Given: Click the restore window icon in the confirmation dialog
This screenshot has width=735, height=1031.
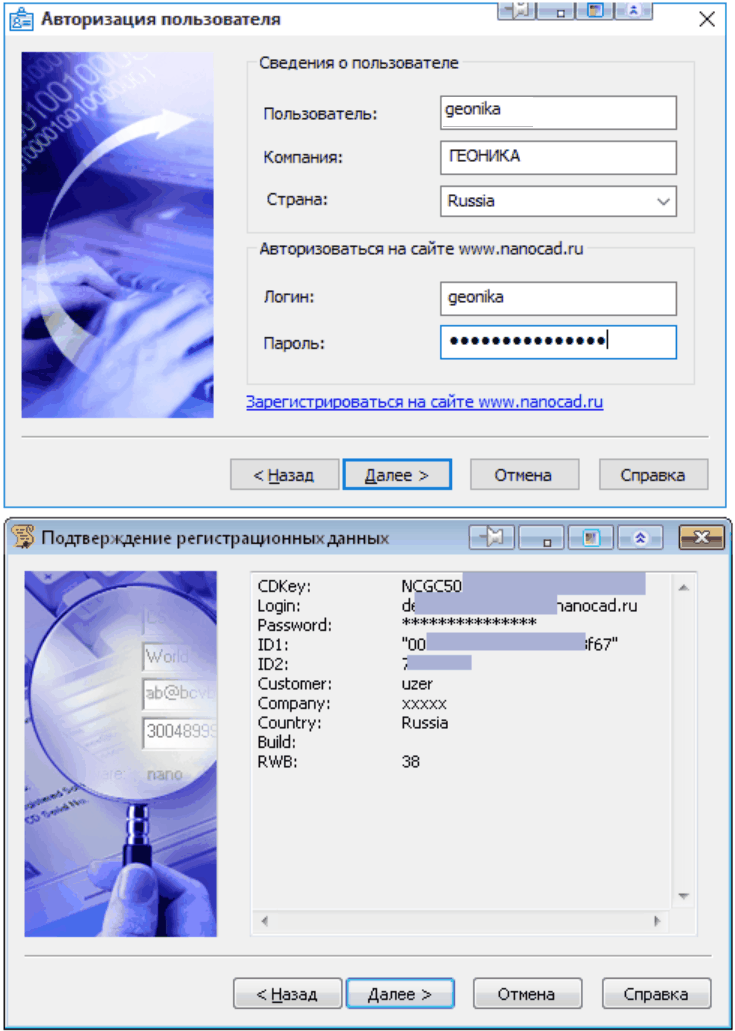Looking at the screenshot, I should tap(591, 538).
